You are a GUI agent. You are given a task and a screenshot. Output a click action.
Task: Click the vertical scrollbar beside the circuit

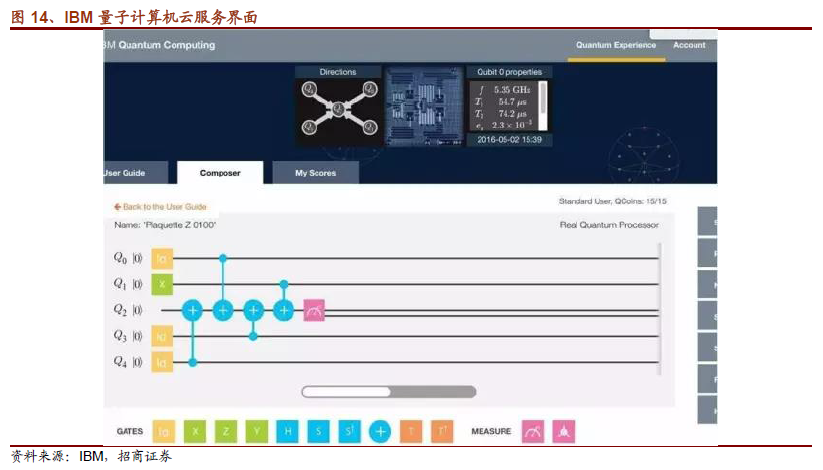click(x=659, y=309)
